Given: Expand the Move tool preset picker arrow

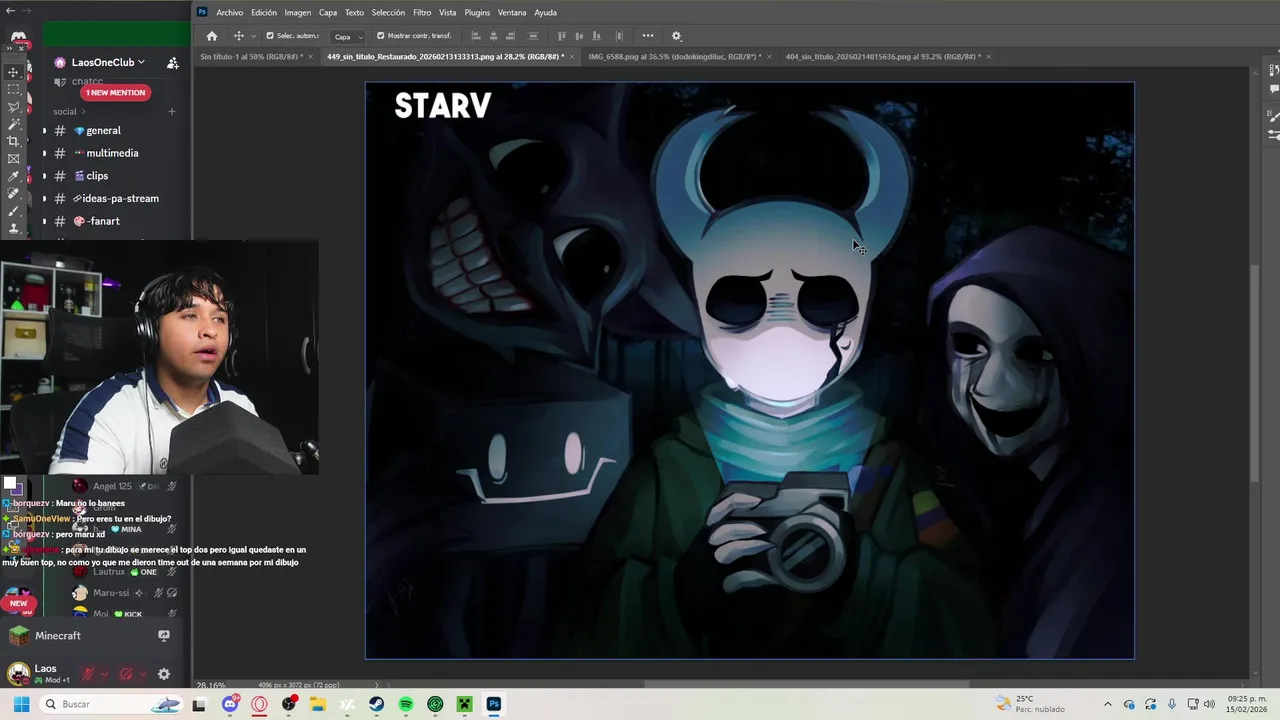Looking at the screenshot, I should 253,36.
